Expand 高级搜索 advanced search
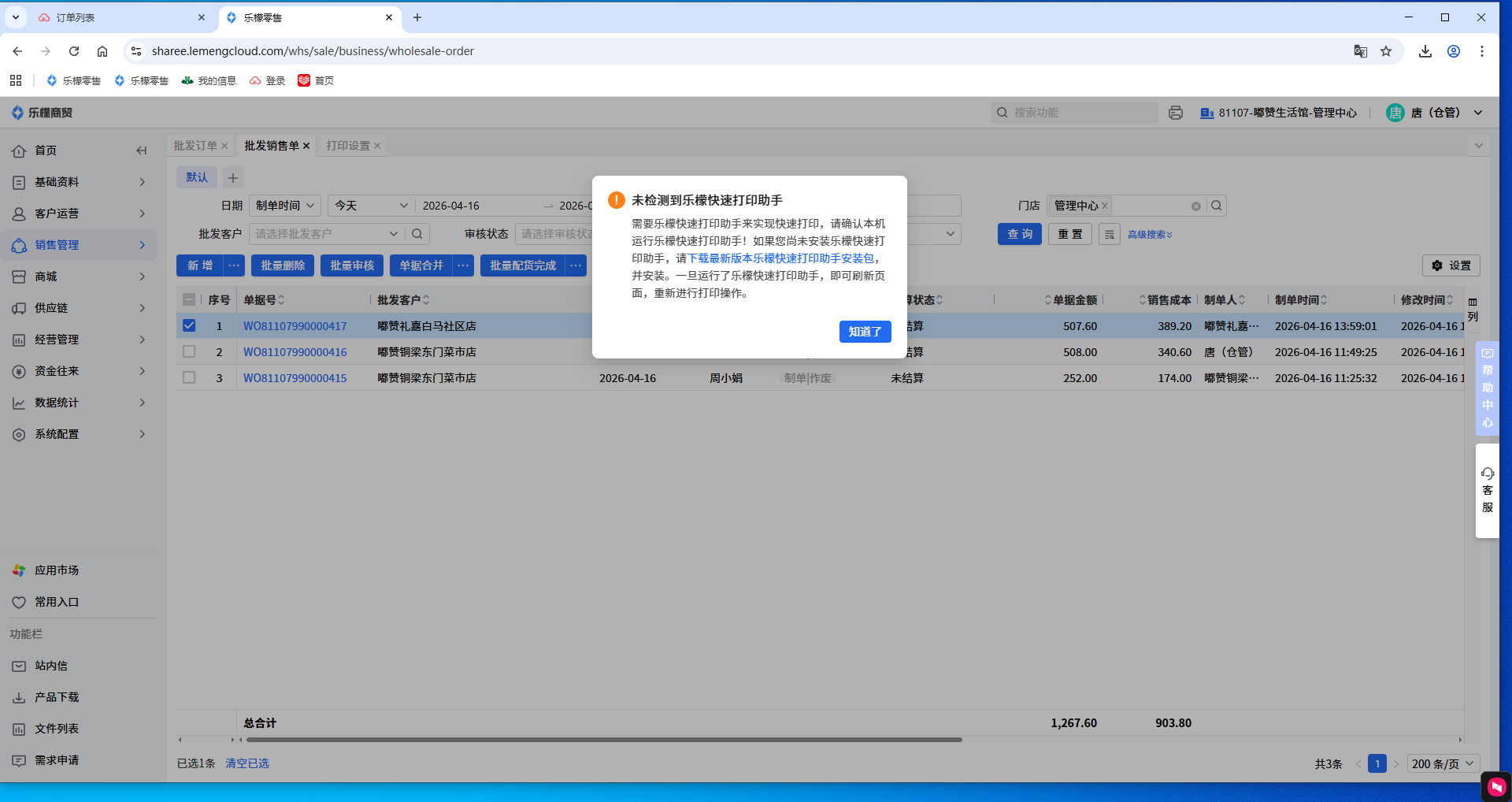Image resolution: width=1512 pixels, height=802 pixels. [x=1150, y=235]
